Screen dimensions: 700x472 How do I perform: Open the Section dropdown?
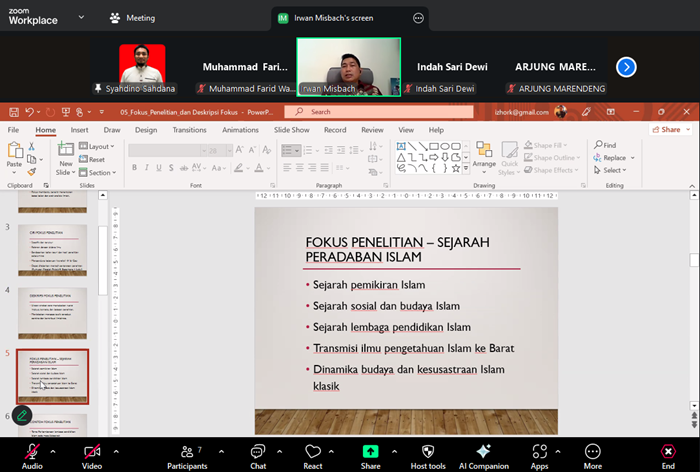pyautogui.click(x=97, y=172)
